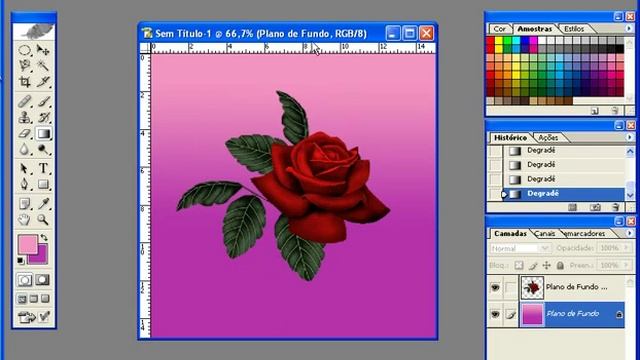Delete the current state in the Histórico panel

tap(616, 208)
